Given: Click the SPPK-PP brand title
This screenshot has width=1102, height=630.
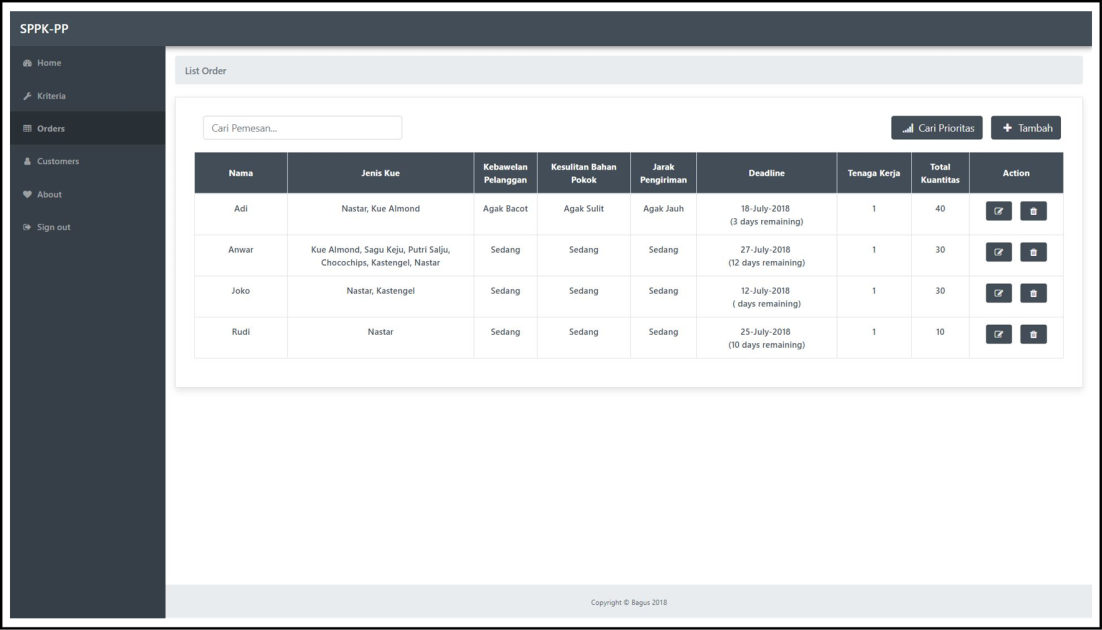Looking at the screenshot, I should pos(44,27).
